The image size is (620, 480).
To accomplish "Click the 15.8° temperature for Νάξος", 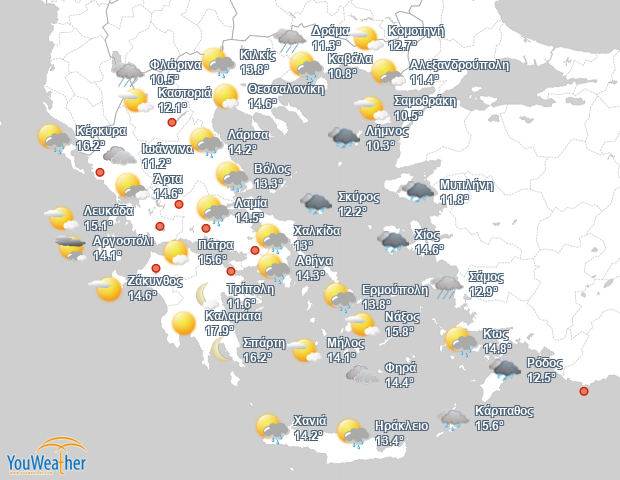I will coord(400,331).
